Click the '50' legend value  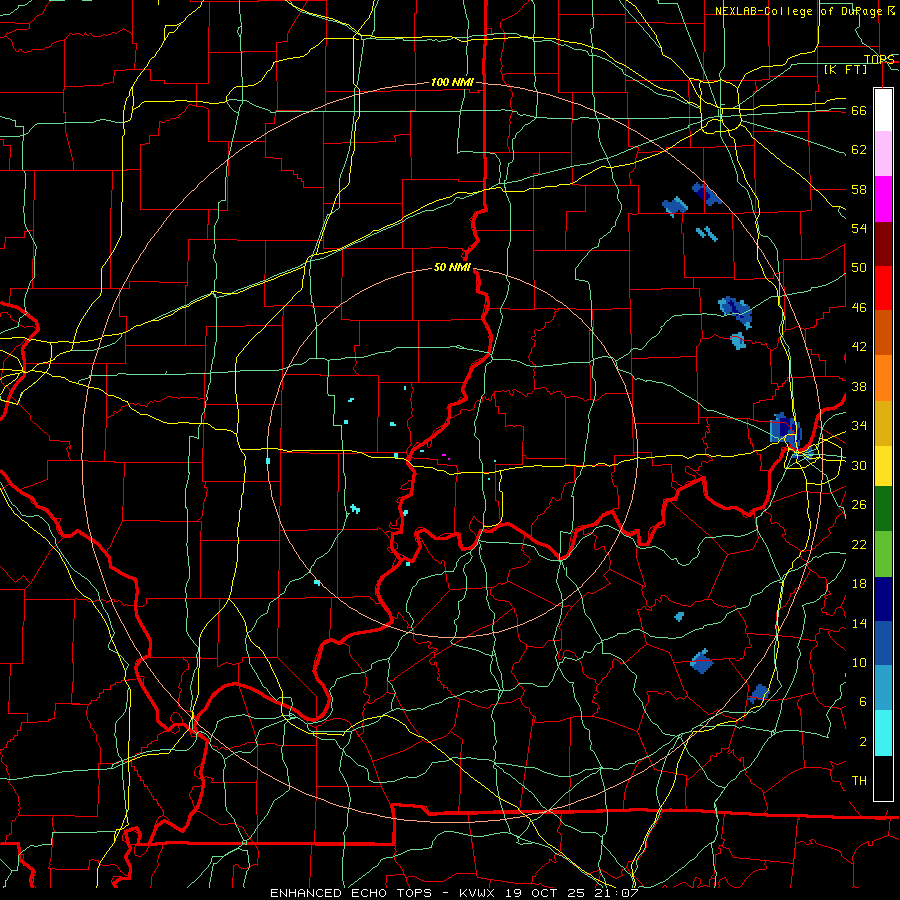[859, 268]
